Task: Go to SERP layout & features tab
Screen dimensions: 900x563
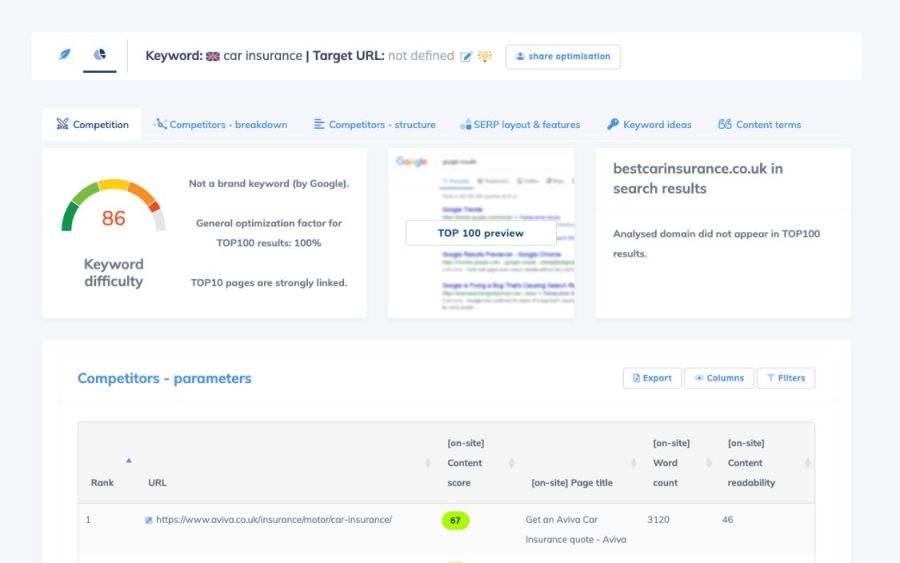Action: (x=520, y=125)
